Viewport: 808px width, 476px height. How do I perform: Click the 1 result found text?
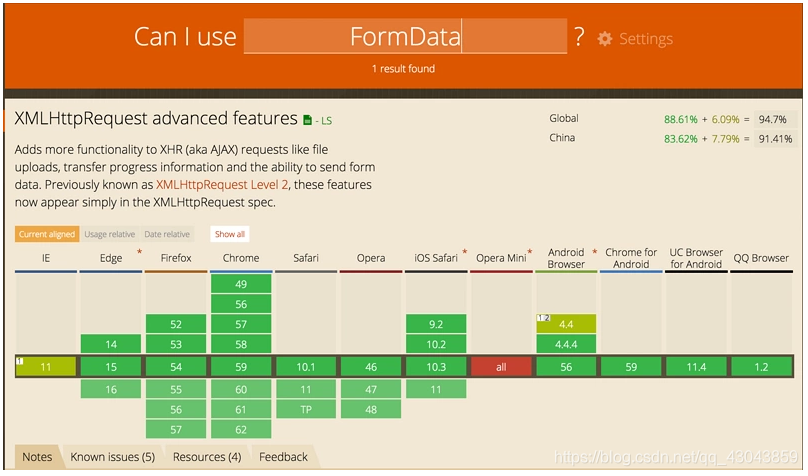403,69
